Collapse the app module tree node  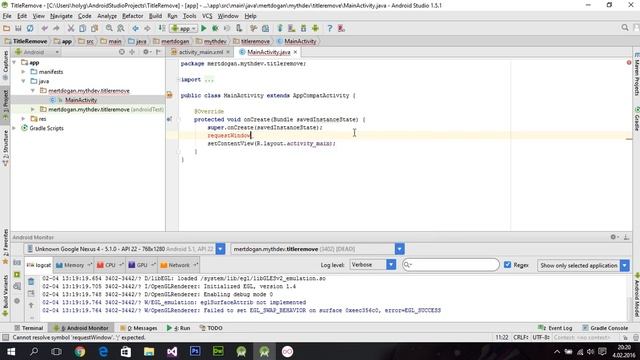click(14, 62)
